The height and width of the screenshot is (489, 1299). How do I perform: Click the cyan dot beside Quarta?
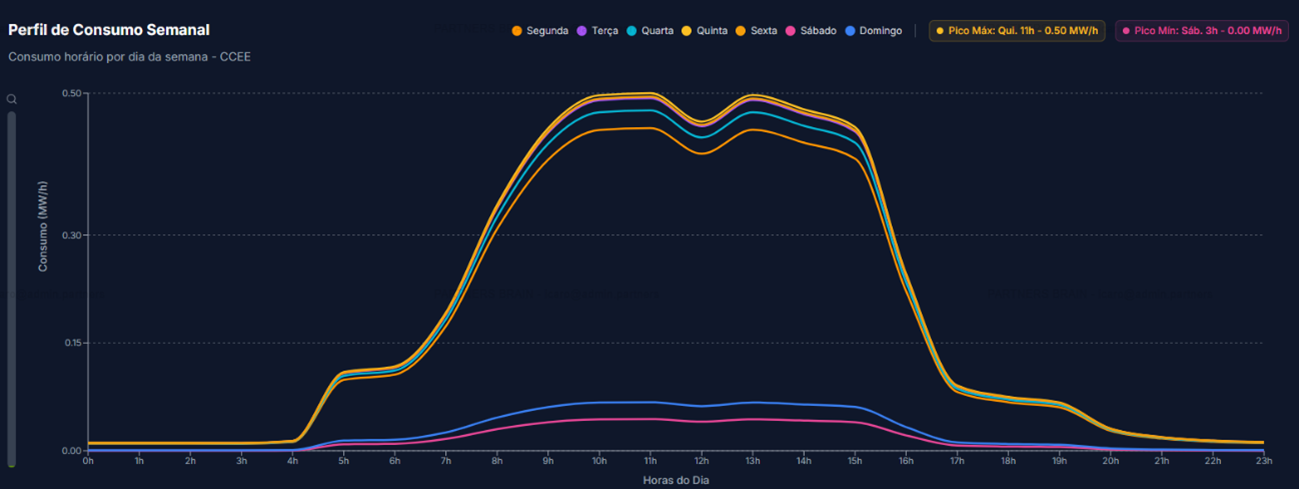[632, 31]
